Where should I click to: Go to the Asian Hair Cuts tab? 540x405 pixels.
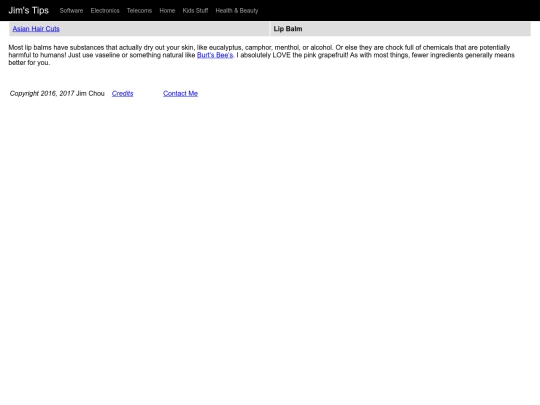36,29
